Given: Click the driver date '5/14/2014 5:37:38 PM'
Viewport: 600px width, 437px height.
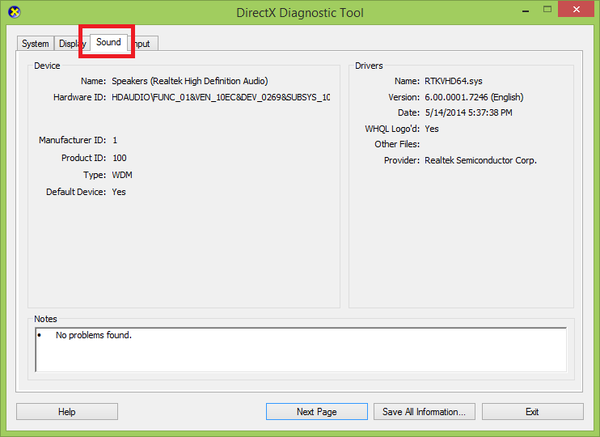Looking at the screenshot, I should tap(469, 113).
